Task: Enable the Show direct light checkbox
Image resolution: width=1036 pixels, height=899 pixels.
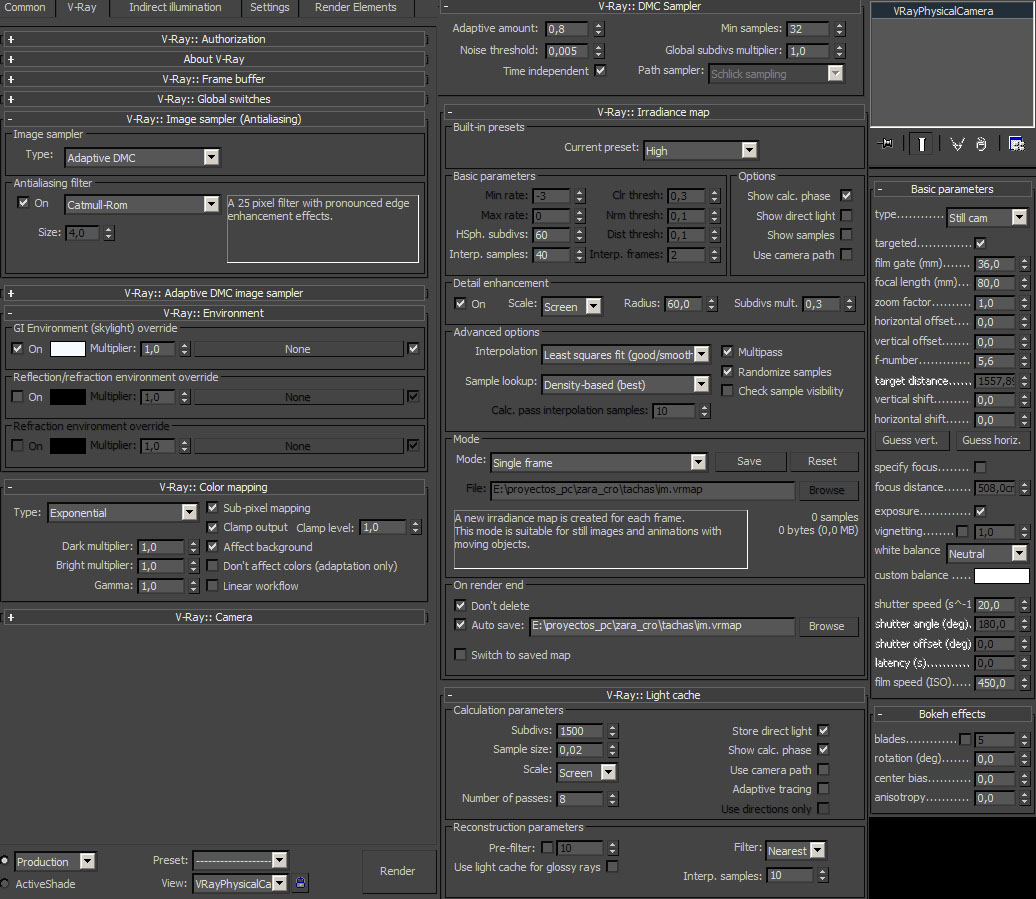Action: tap(846, 215)
